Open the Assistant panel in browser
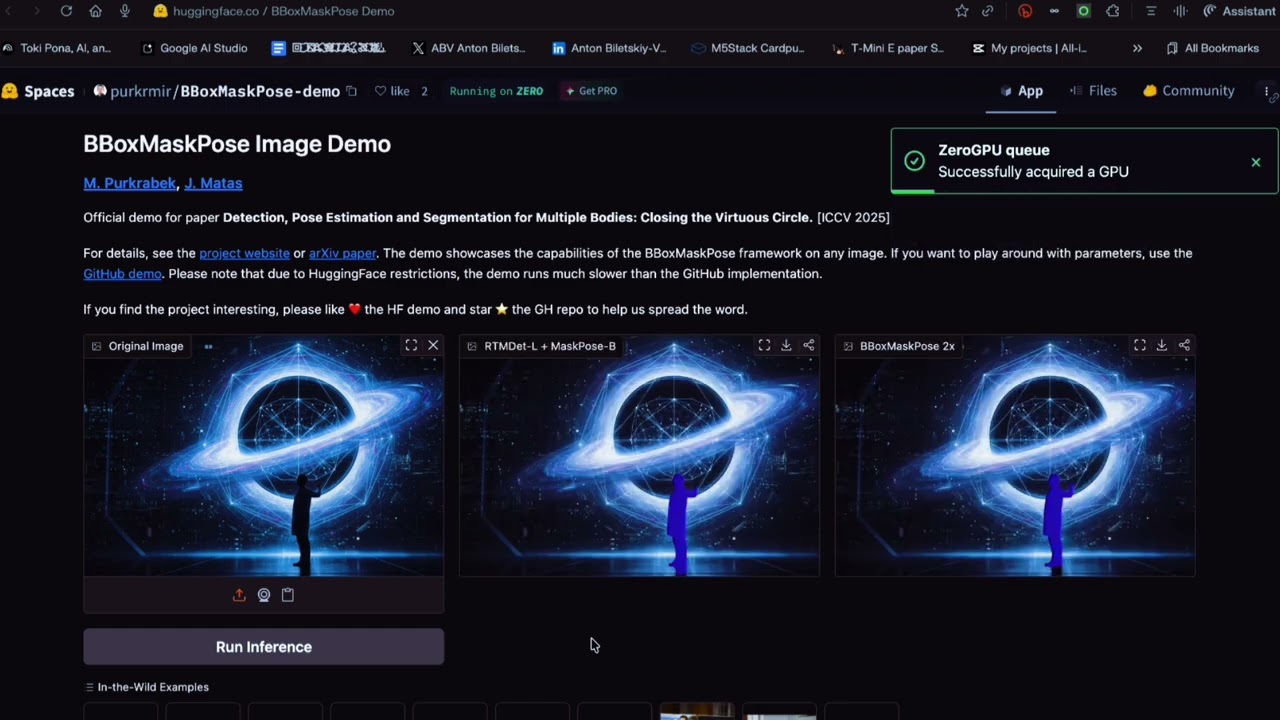1280x720 pixels. (x=1240, y=11)
